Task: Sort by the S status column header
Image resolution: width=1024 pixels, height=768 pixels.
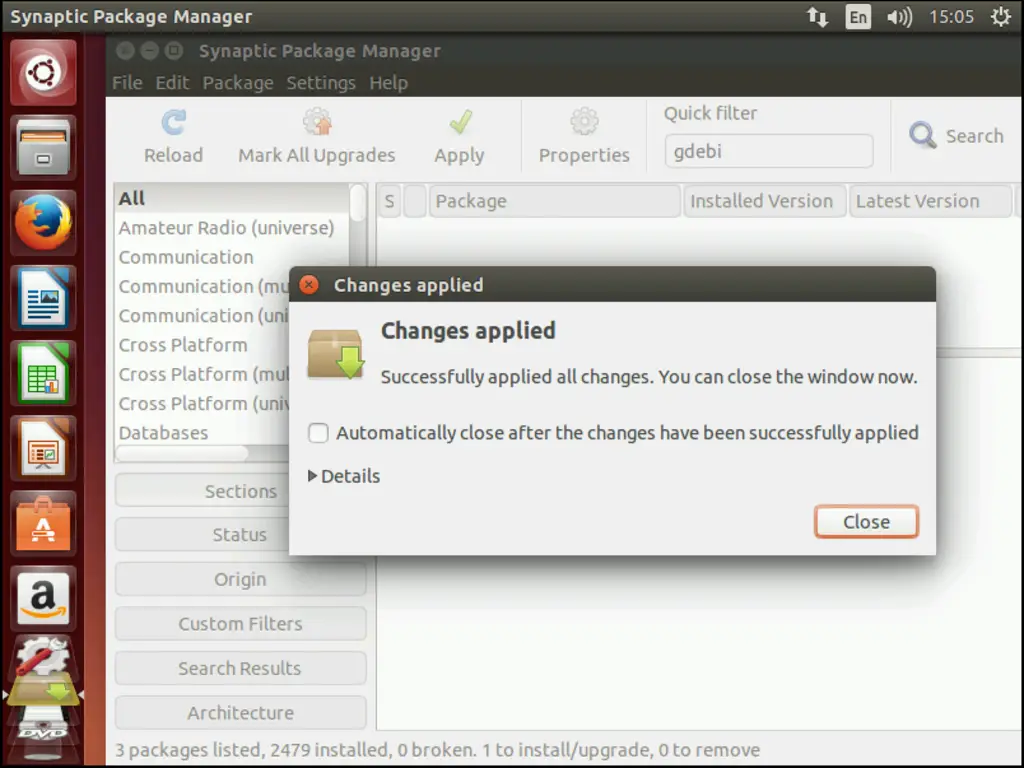Action: pyautogui.click(x=390, y=201)
